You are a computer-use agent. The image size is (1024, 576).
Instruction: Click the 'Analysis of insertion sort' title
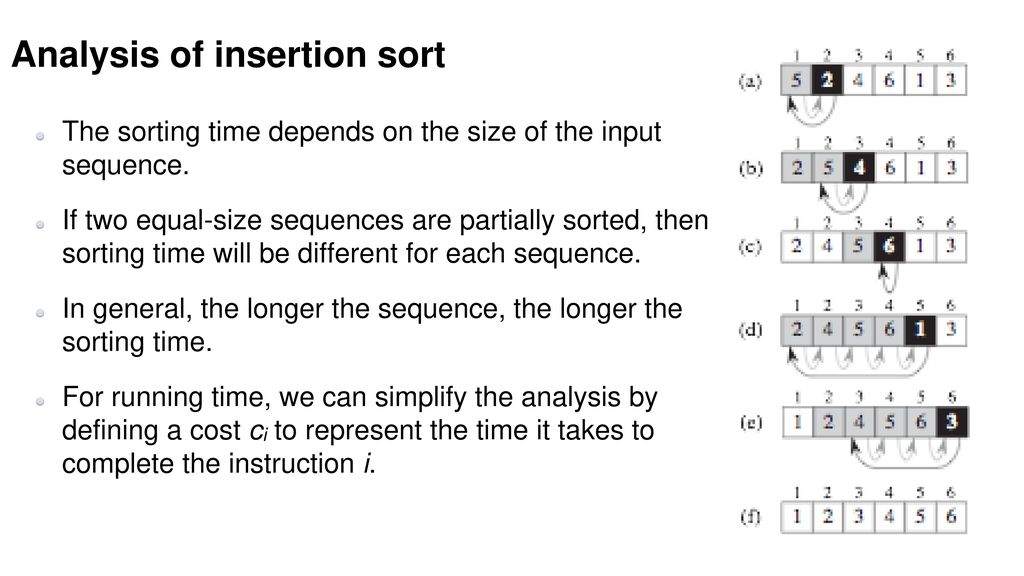click(229, 55)
